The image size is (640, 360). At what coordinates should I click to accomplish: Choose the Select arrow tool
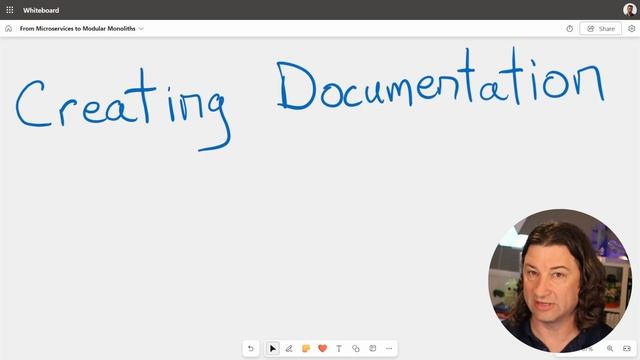(x=273, y=349)
